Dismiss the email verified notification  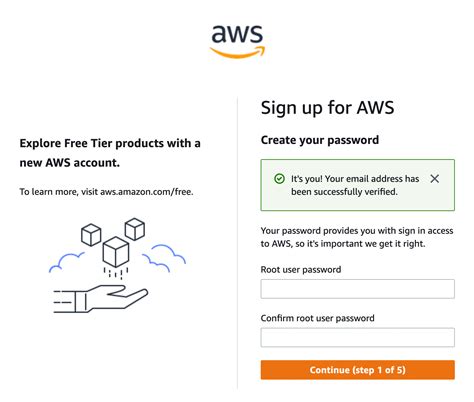click(434, 179)
